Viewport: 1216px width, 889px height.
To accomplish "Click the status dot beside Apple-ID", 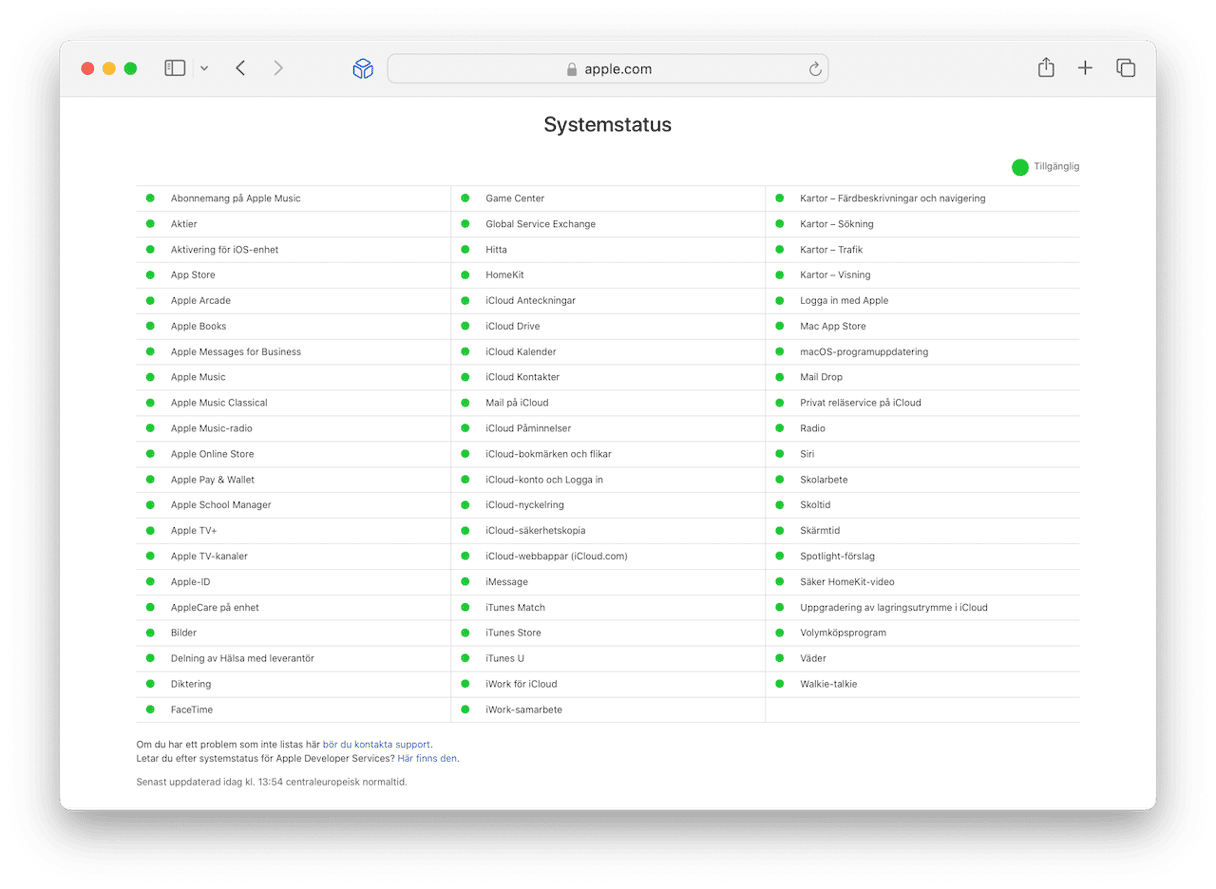I will 150,581.
